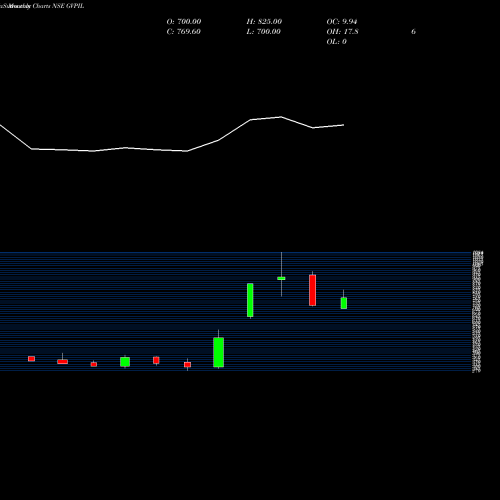Click the price axis labels beside the grid
The width and height of the screenshot is (500, 500).
(477, 312)
